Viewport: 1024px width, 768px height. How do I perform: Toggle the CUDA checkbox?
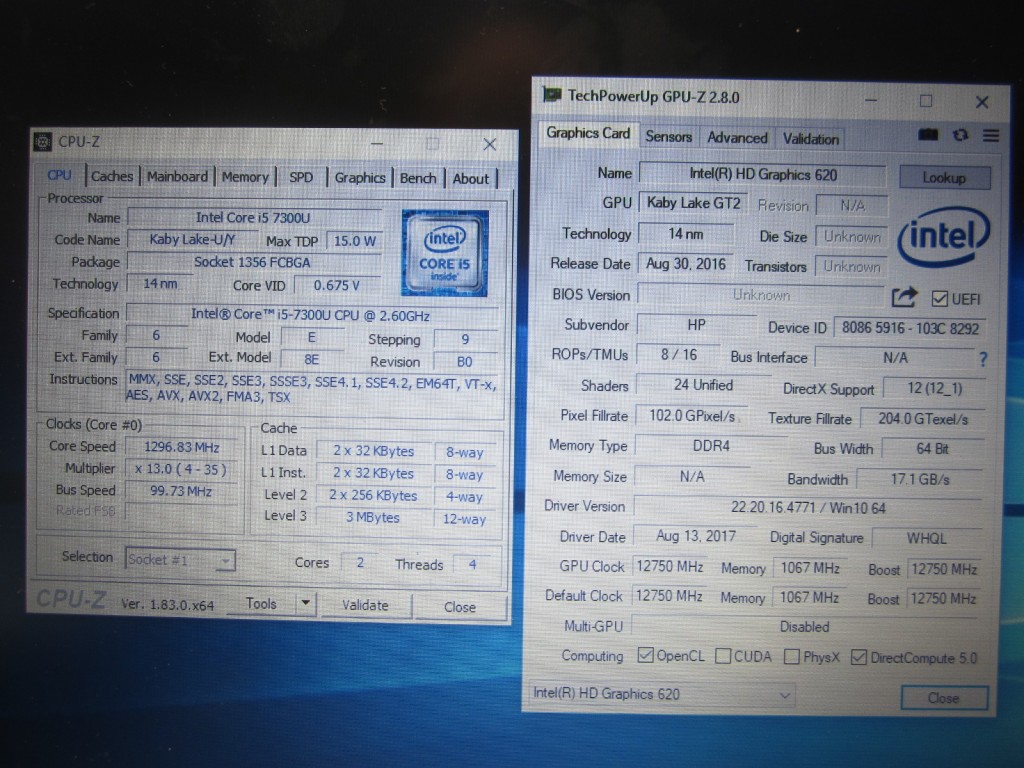(x=723, y=656)
